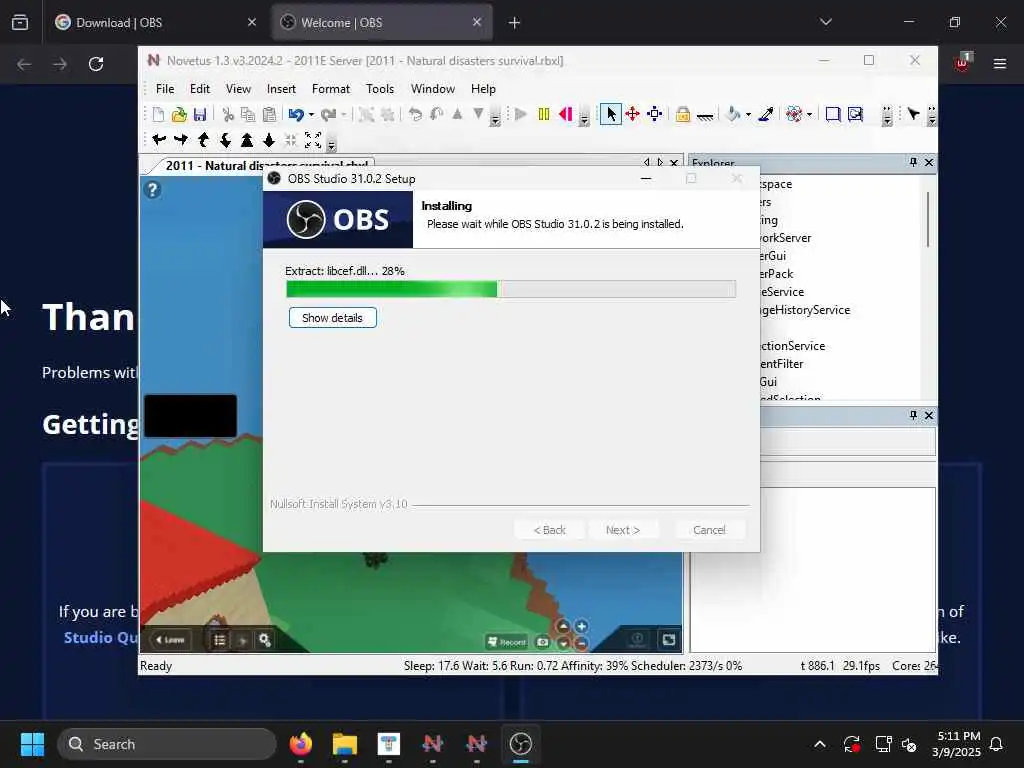Screen dimensions: 1024x768
Task: Open the Edit menu
Action: 199,89
